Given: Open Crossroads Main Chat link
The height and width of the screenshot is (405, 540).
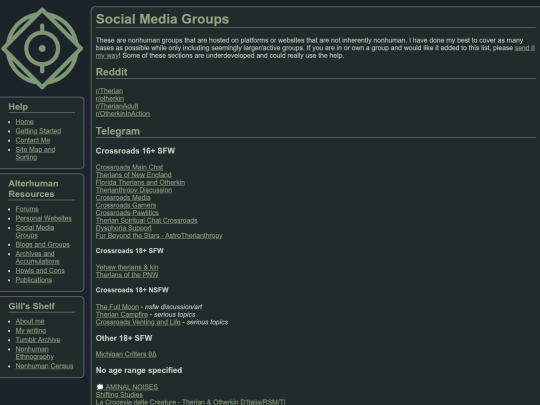Looking at the screenshot, I should pos(129,167).
